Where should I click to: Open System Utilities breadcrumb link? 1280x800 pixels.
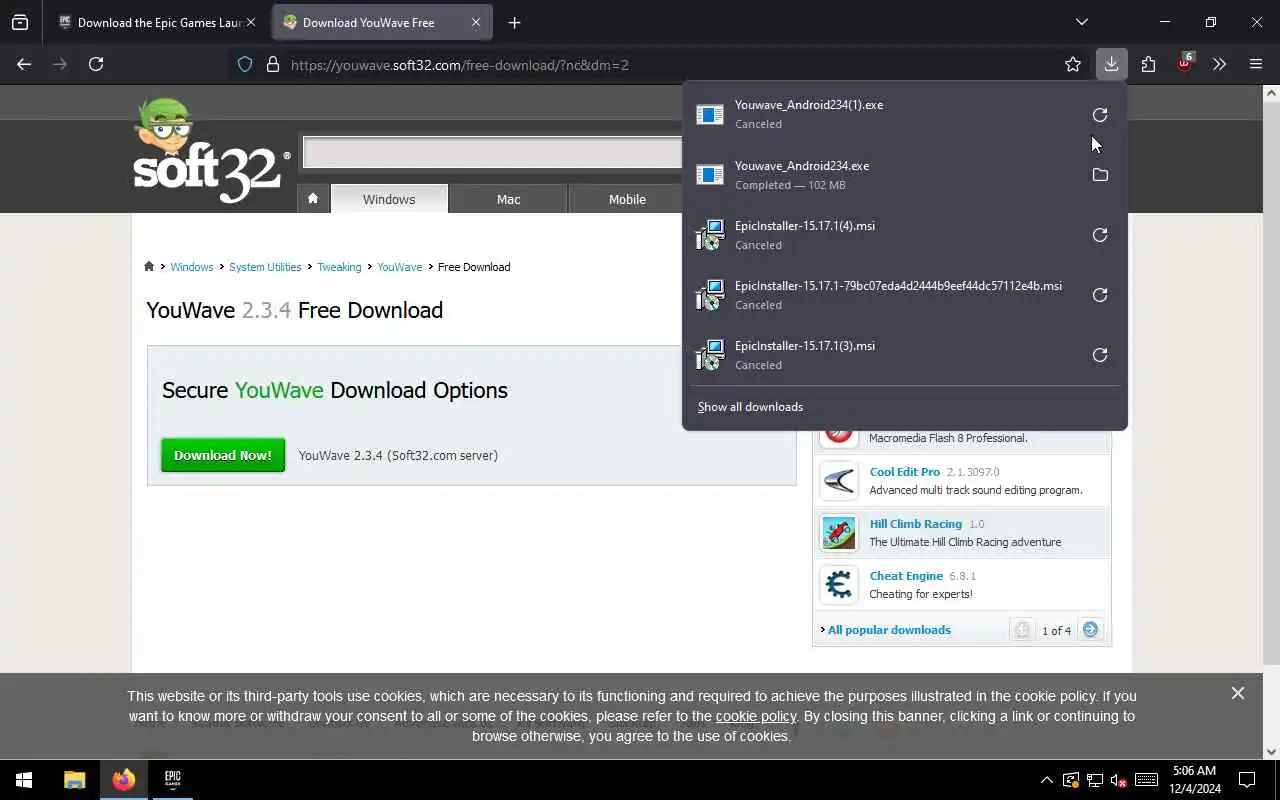(265, 267)
